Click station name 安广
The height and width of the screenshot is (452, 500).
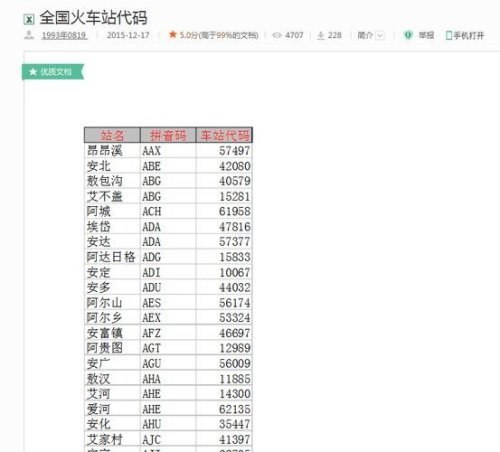[99, 363]
